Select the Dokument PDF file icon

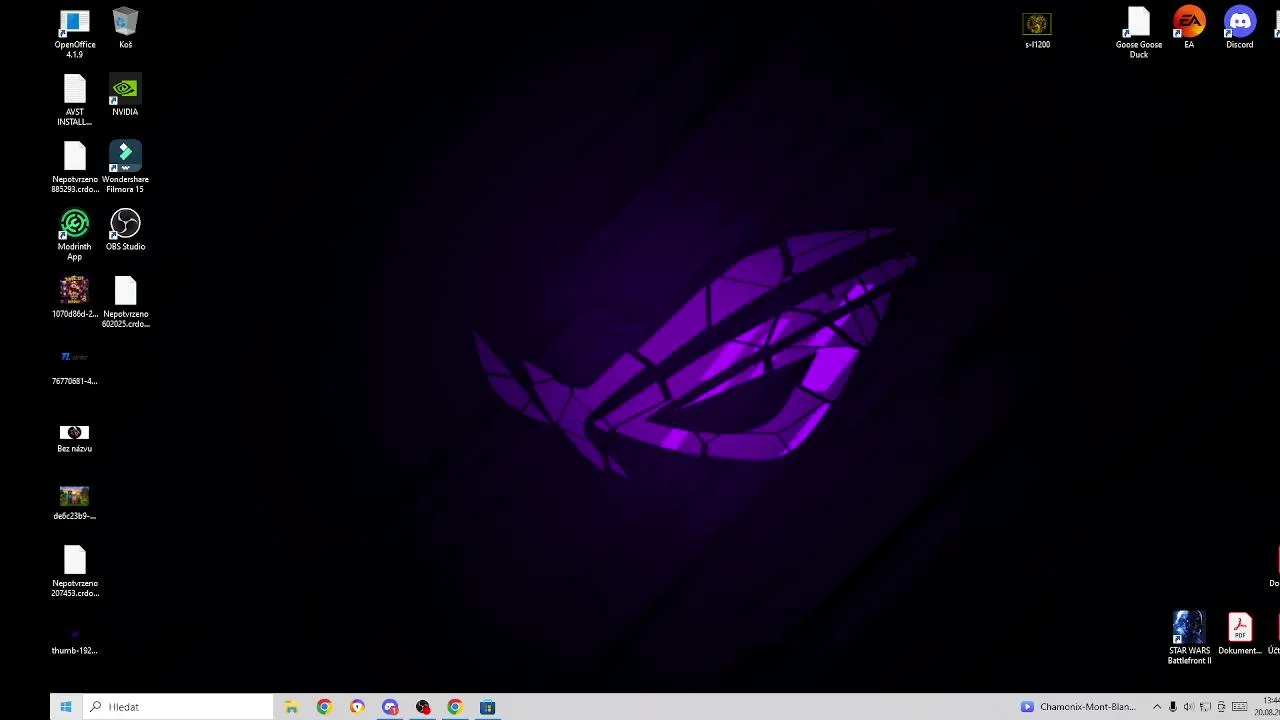tap(1239, 634)
